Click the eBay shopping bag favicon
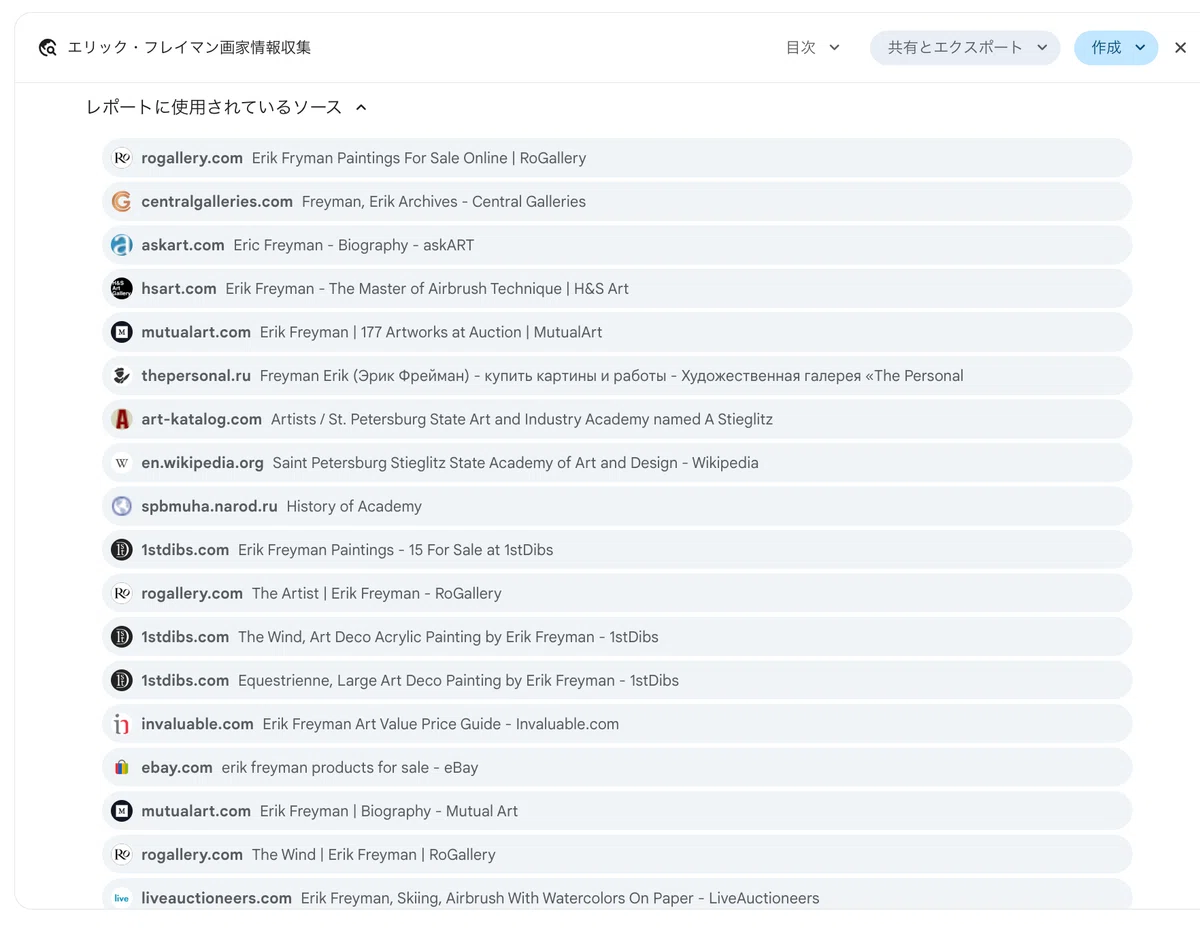This screenshot has width=1200, height=951. 122,768
